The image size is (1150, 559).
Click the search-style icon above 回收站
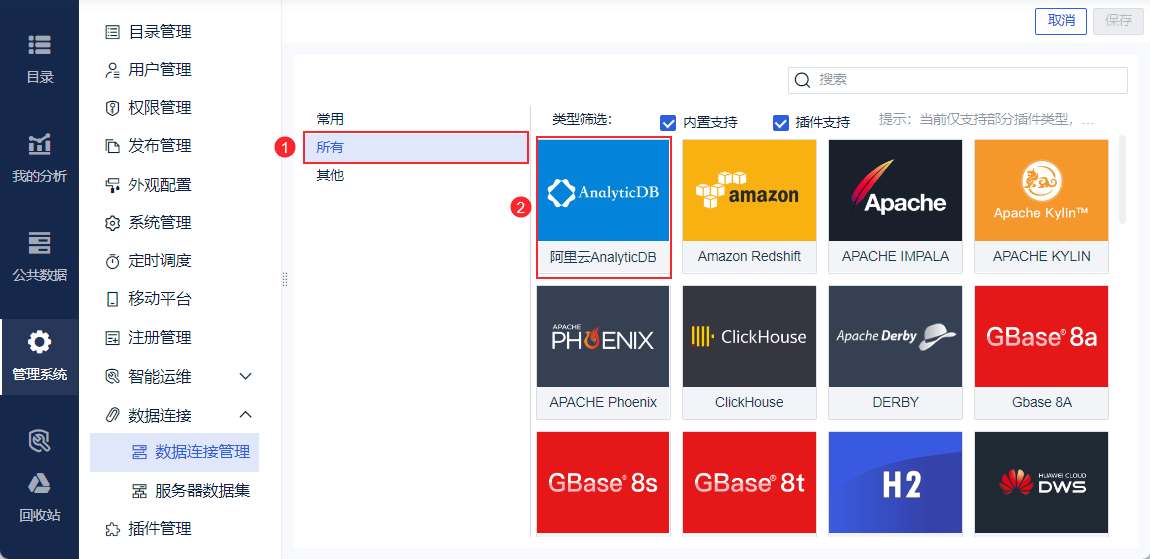(40, 440)
